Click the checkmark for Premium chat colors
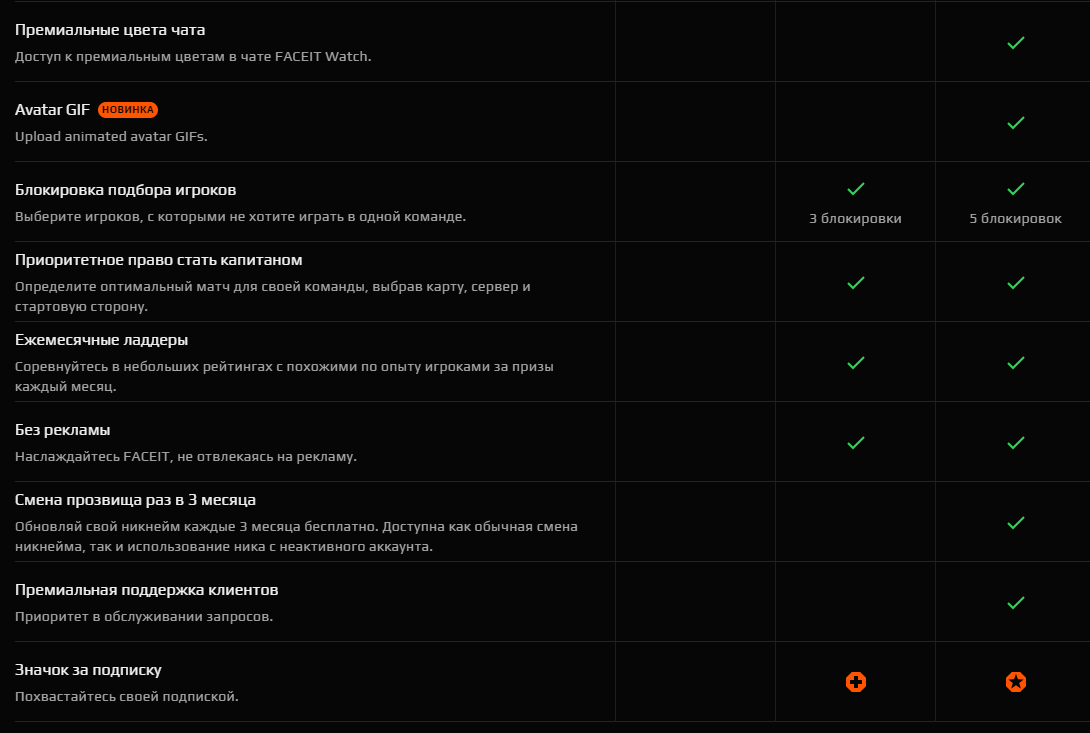 [1016, 43]
